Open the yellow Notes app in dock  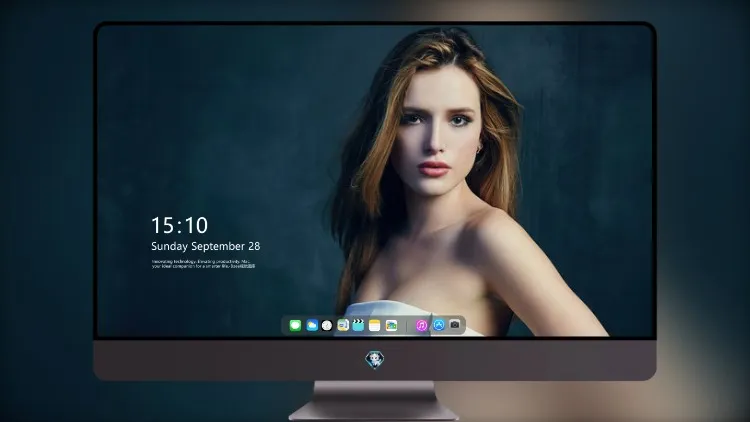[x=375, y=325]
